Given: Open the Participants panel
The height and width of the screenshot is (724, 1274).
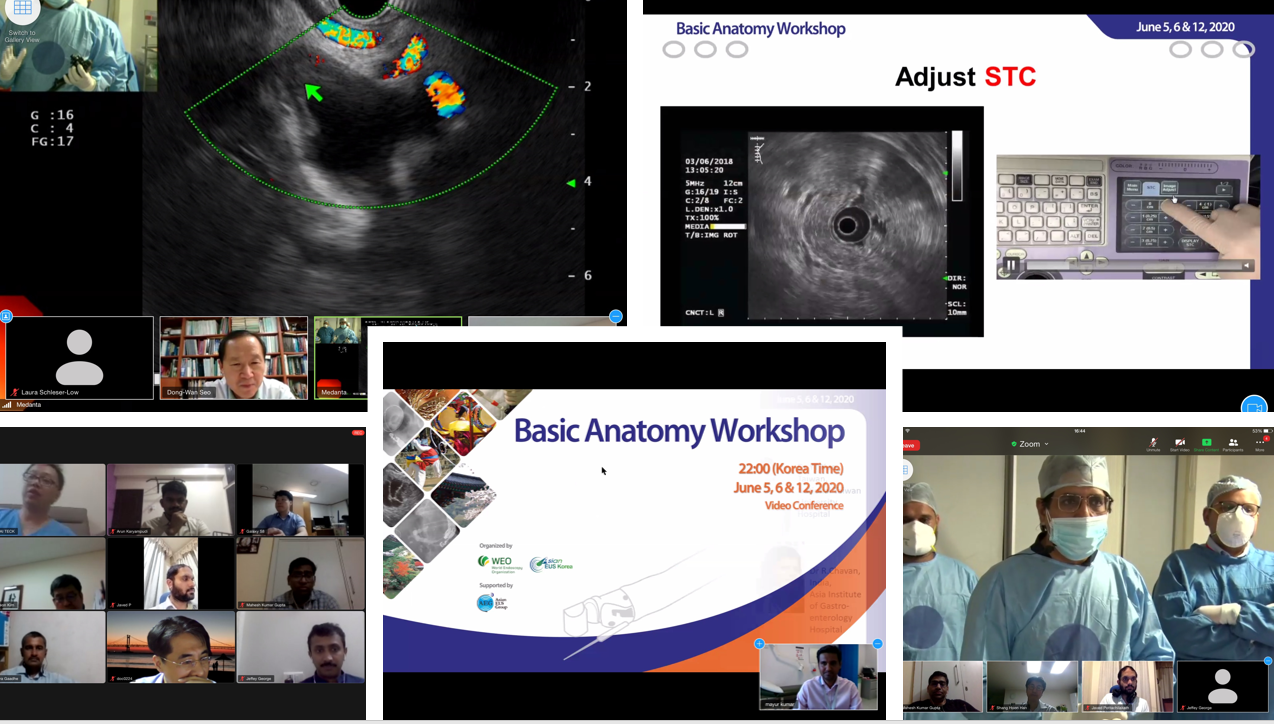Looking at the screenshot, I should click(1233, 443).
